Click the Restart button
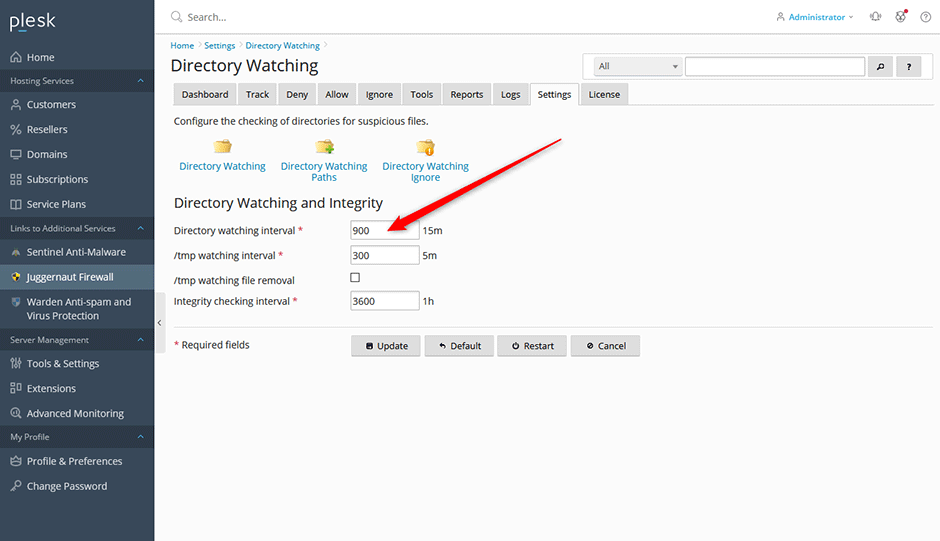 click(x=532, y=346)
